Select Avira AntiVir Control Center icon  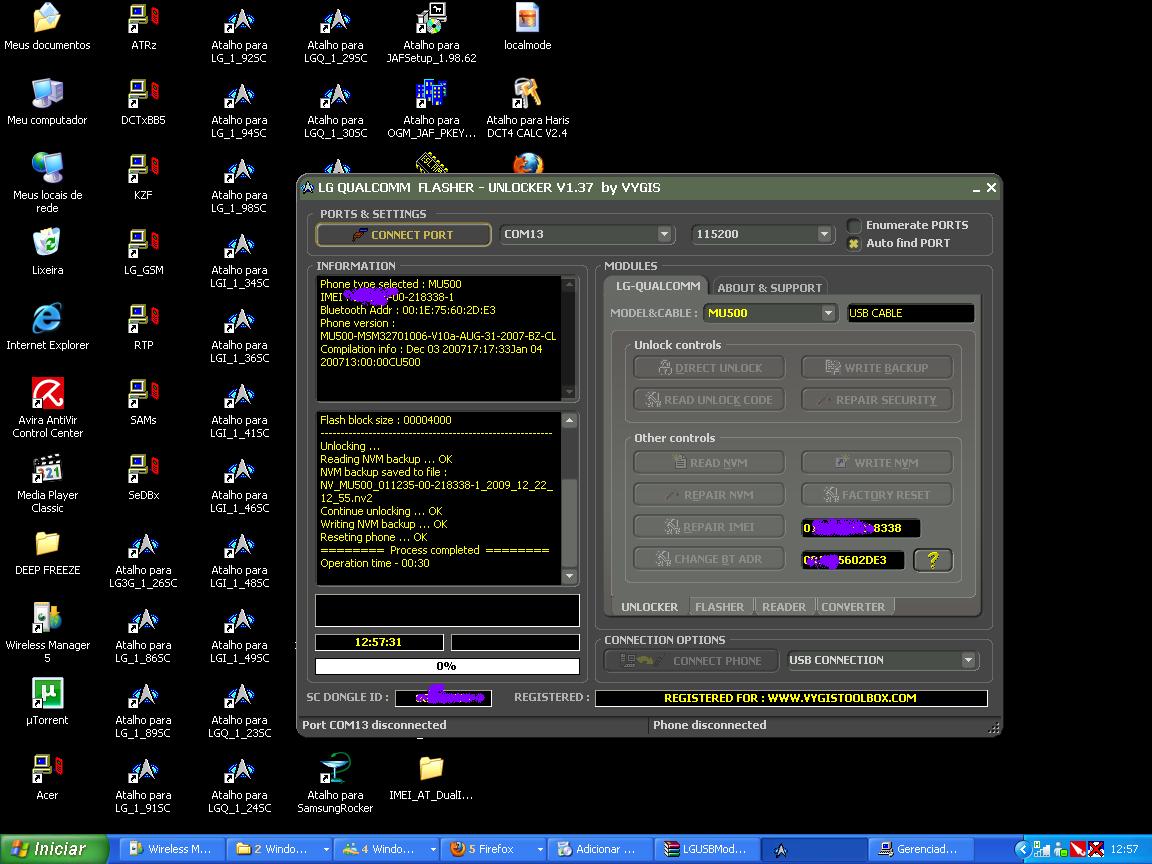click(x=47, y=408)
